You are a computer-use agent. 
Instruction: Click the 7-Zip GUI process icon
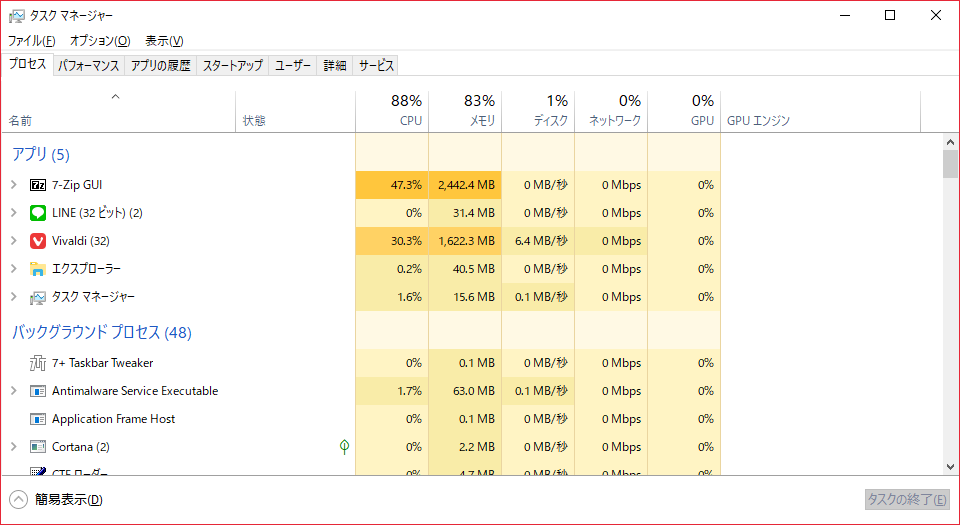coord(38,185)
